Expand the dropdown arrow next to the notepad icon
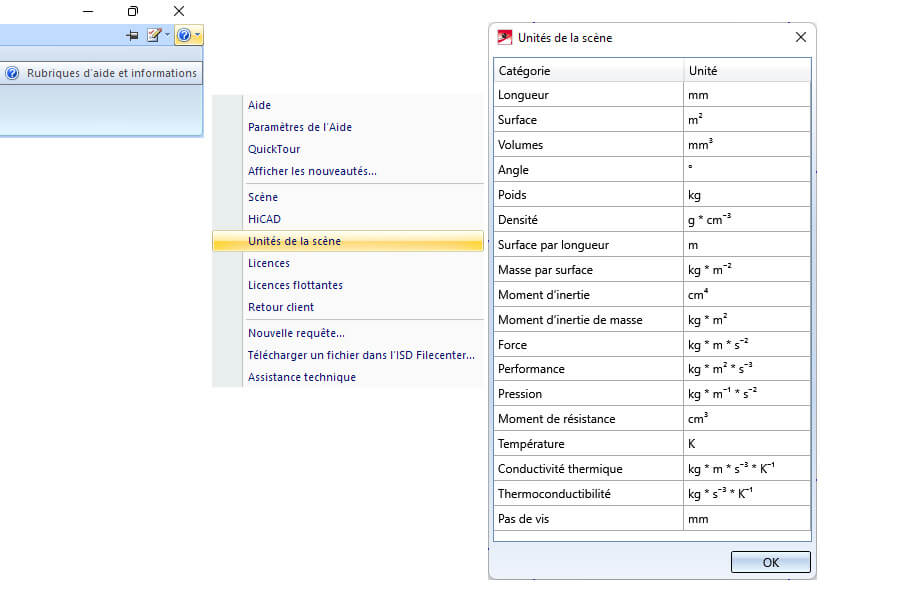900x600 pixels. click(x=167, y=36)
